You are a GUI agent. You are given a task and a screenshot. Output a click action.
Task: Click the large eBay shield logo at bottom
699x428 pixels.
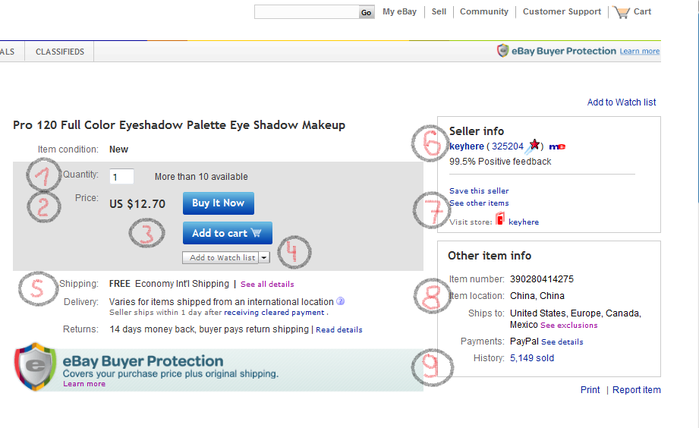point(35,366)
